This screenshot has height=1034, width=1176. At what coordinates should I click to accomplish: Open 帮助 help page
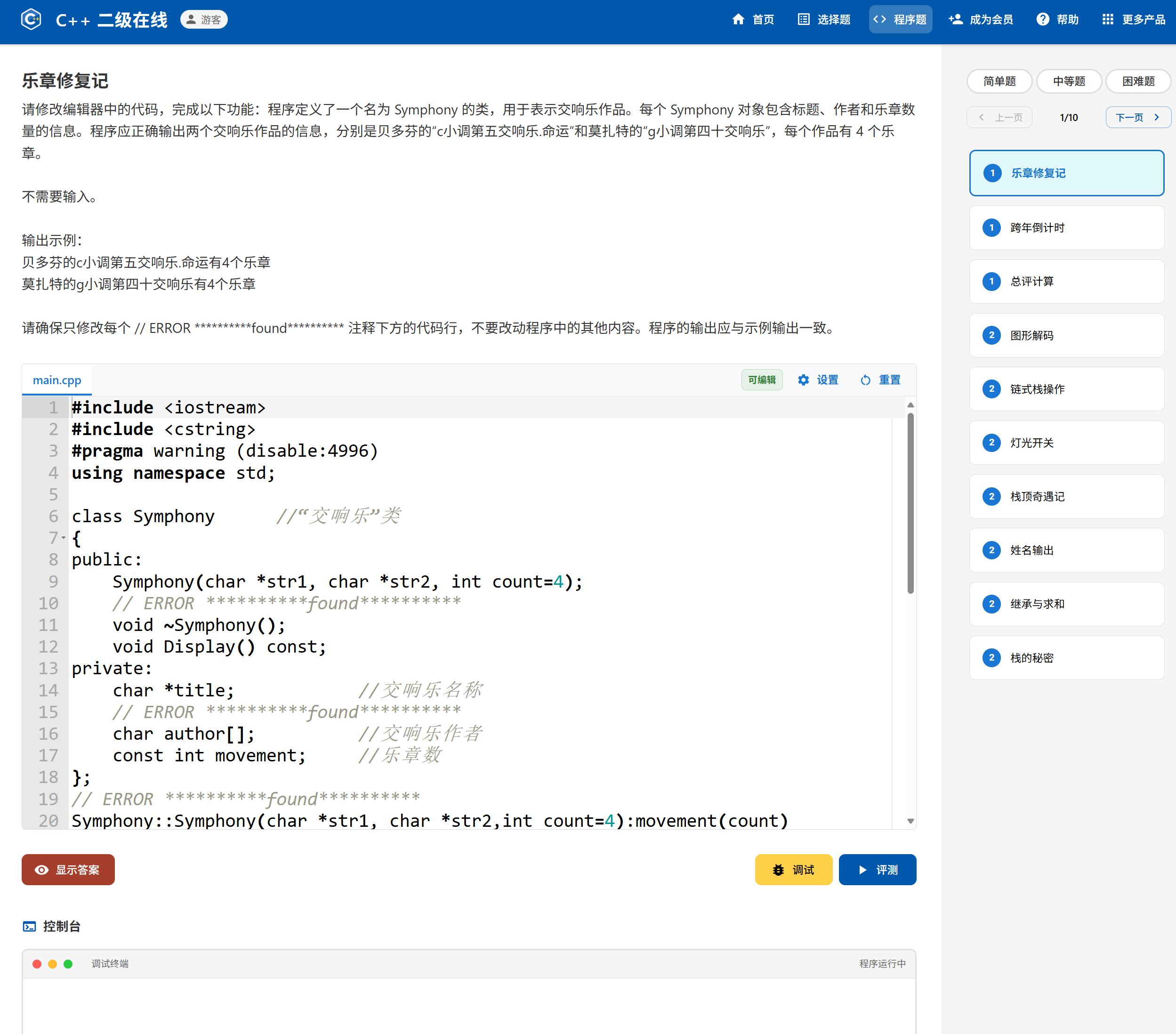click(1057, 20)
